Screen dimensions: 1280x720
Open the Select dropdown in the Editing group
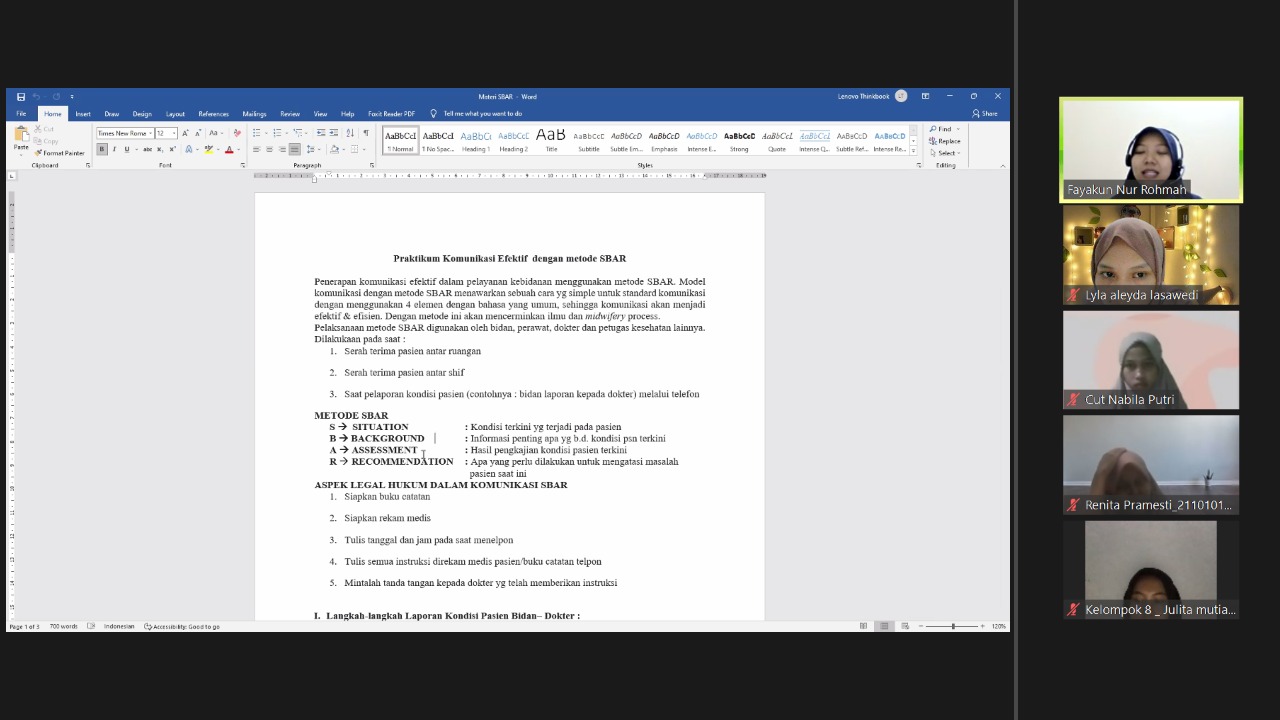coord(944,153)
